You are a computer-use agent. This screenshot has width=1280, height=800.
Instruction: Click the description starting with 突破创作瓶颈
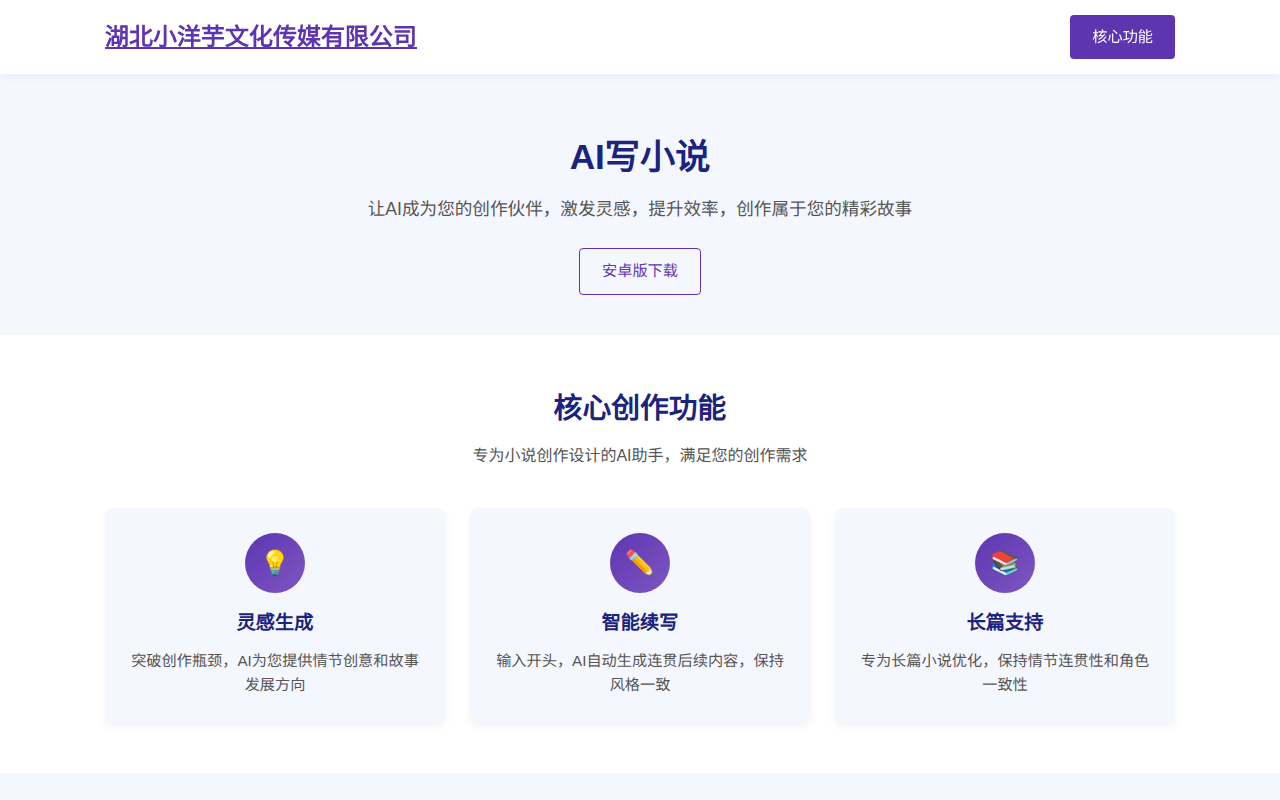pyautogui.click(x=275, y=673)
